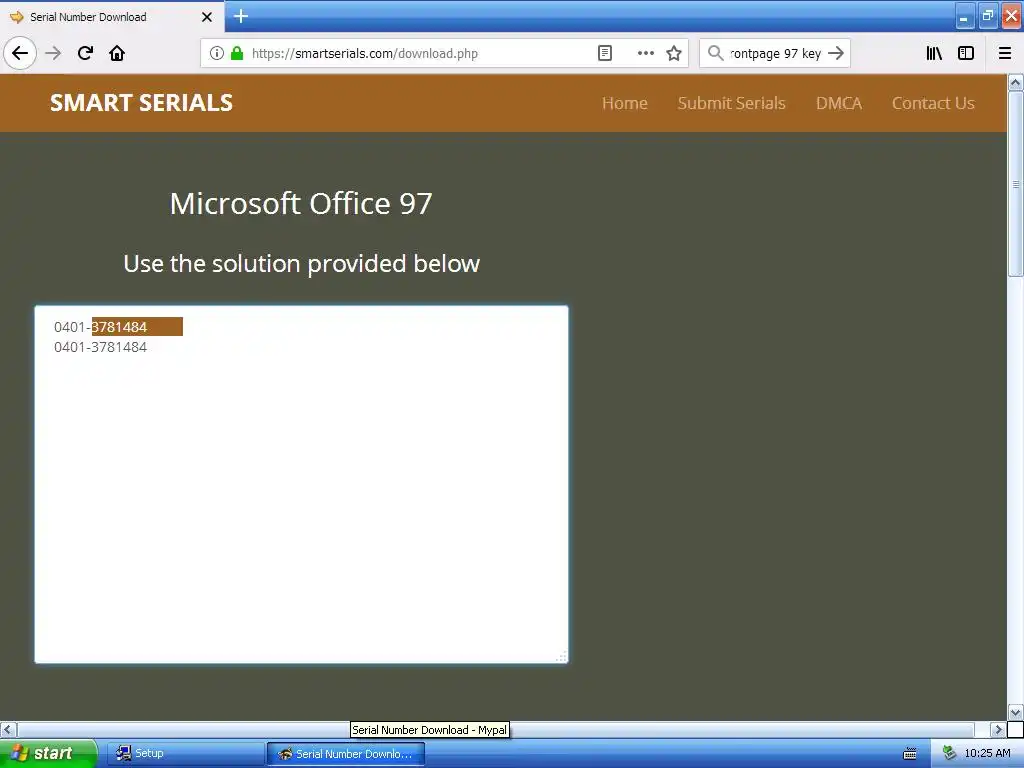
Task: Click the keyboard icon in system tray
Action: (909, 754)
